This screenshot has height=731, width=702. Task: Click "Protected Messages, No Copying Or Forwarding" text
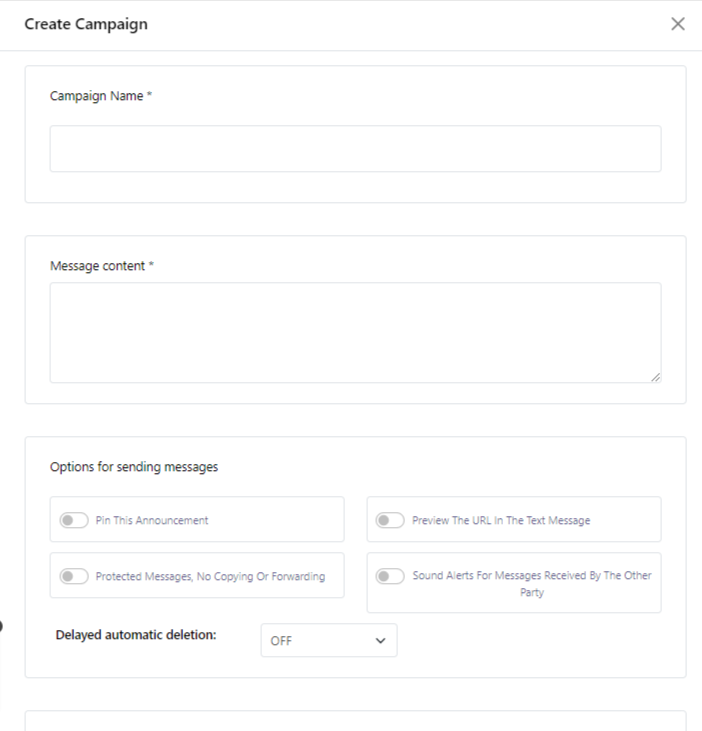(x=210, y=576)
